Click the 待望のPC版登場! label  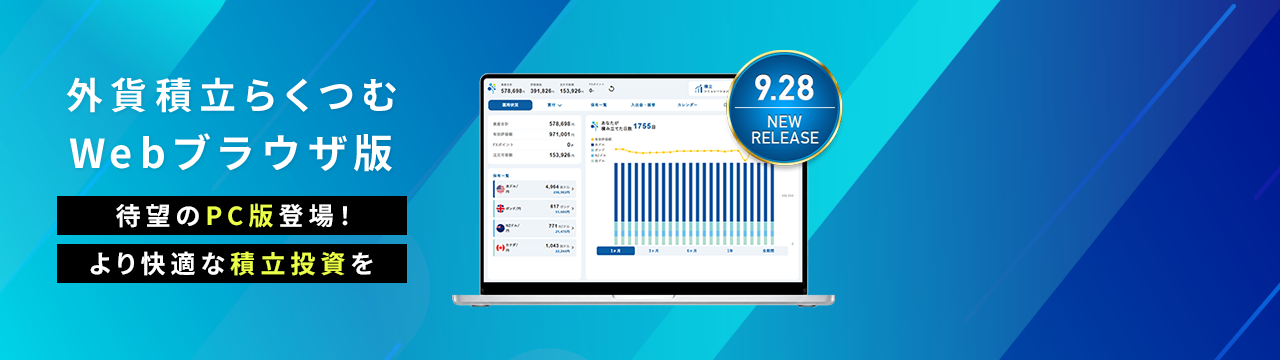(231, 215)
